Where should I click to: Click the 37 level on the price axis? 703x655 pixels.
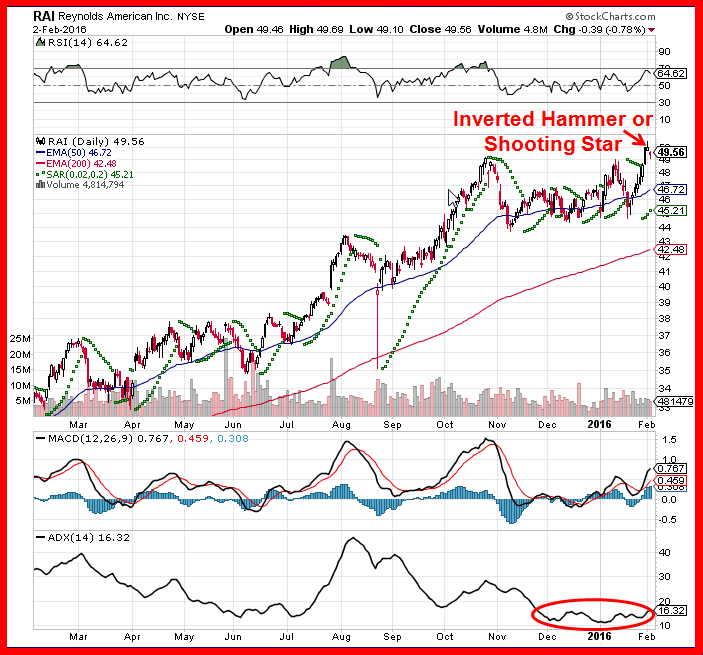point(664,335)
